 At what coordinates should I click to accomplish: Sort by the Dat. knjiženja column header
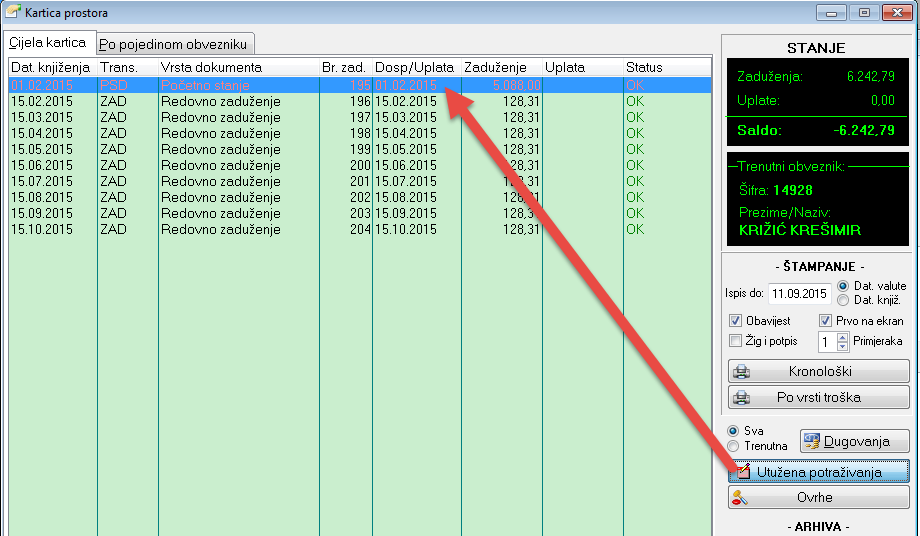(53, 67)
